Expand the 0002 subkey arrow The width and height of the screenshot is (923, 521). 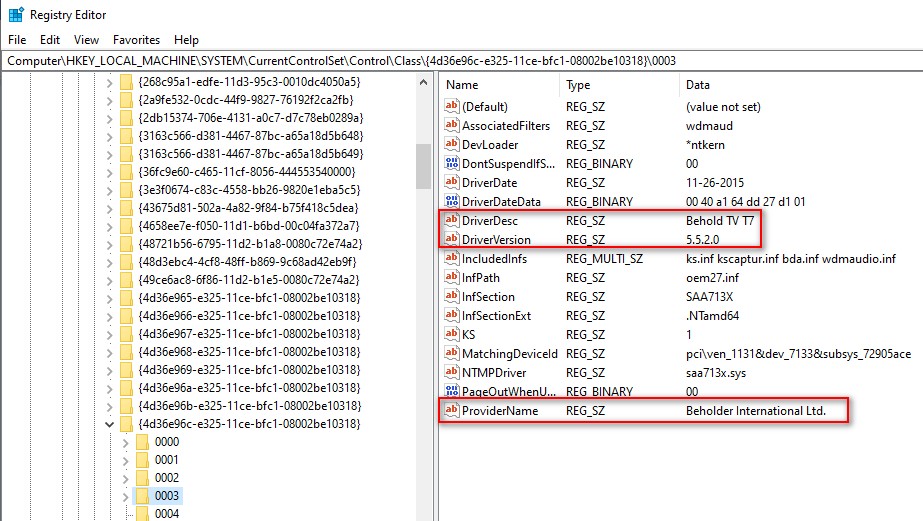pyautogui.click(x=125, y=478)
